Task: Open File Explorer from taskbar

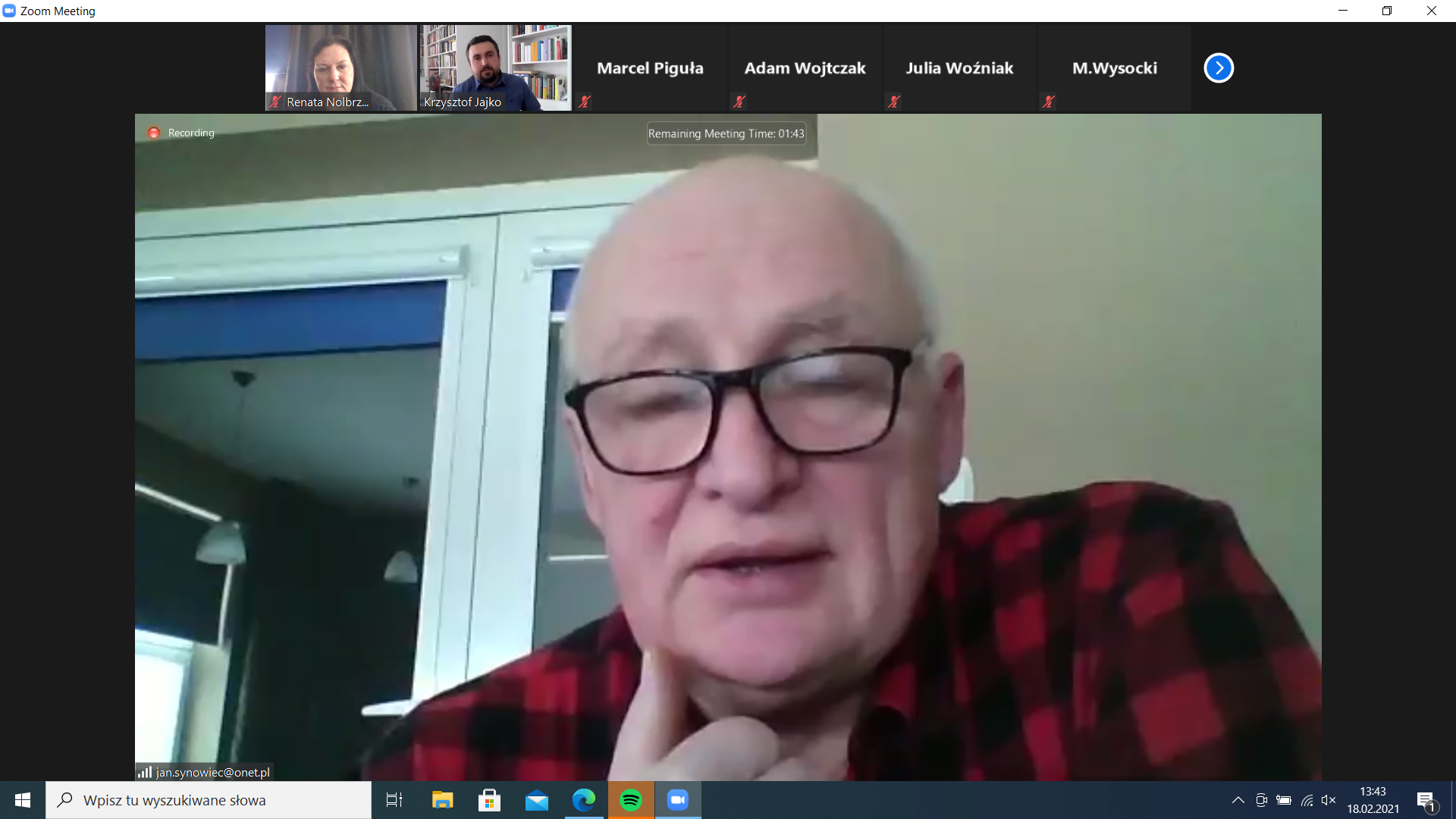Action: (x=442, y=800)
